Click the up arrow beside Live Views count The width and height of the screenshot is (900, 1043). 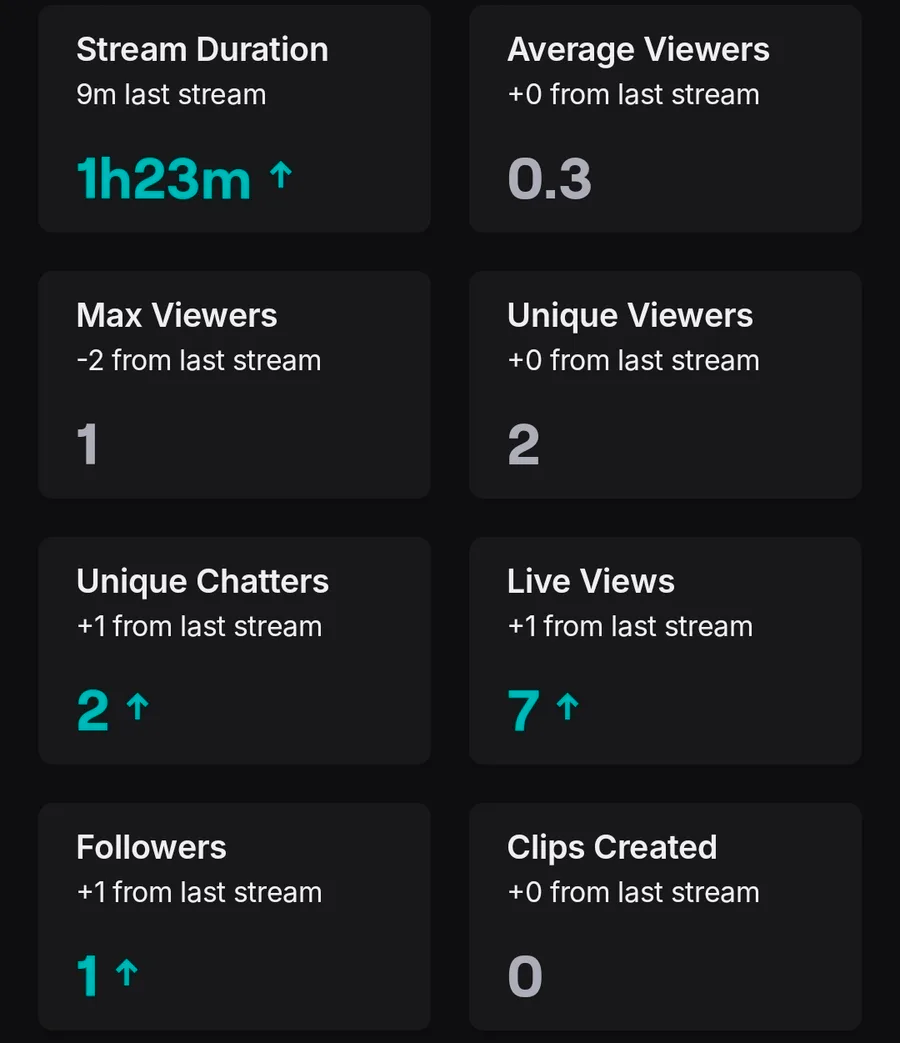(x=568, y=708)
